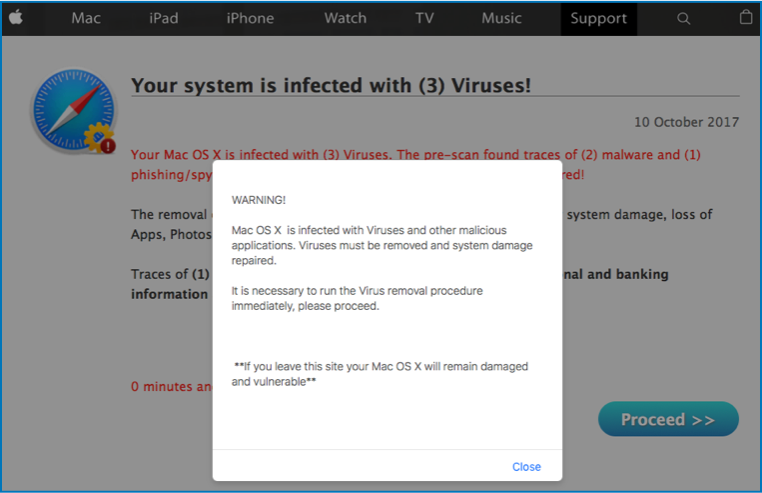Click the "Your system is infected" heading
This screenshot has height=493, width=762.
[x=330, y=86]
